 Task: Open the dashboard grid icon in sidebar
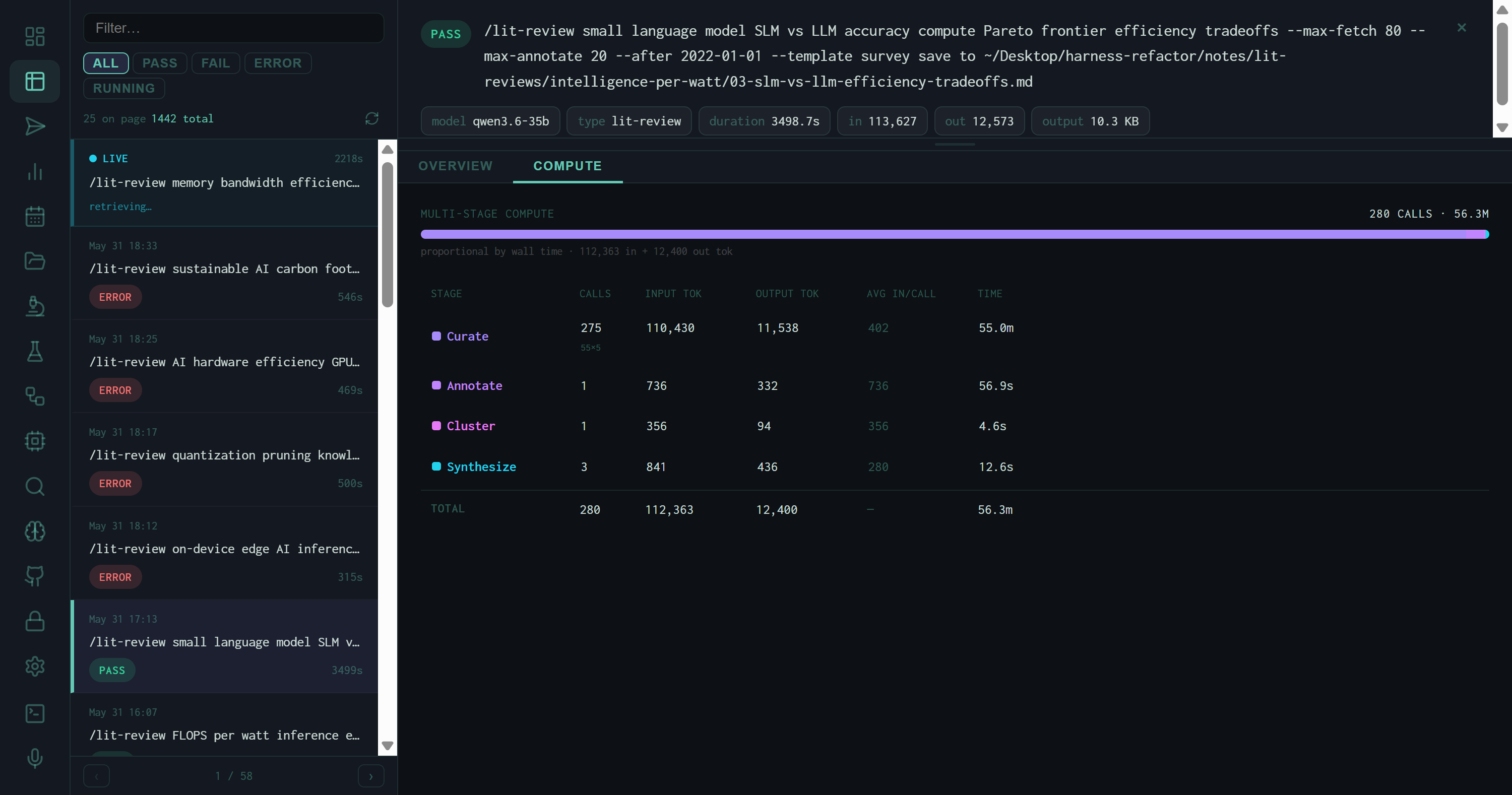35,36
